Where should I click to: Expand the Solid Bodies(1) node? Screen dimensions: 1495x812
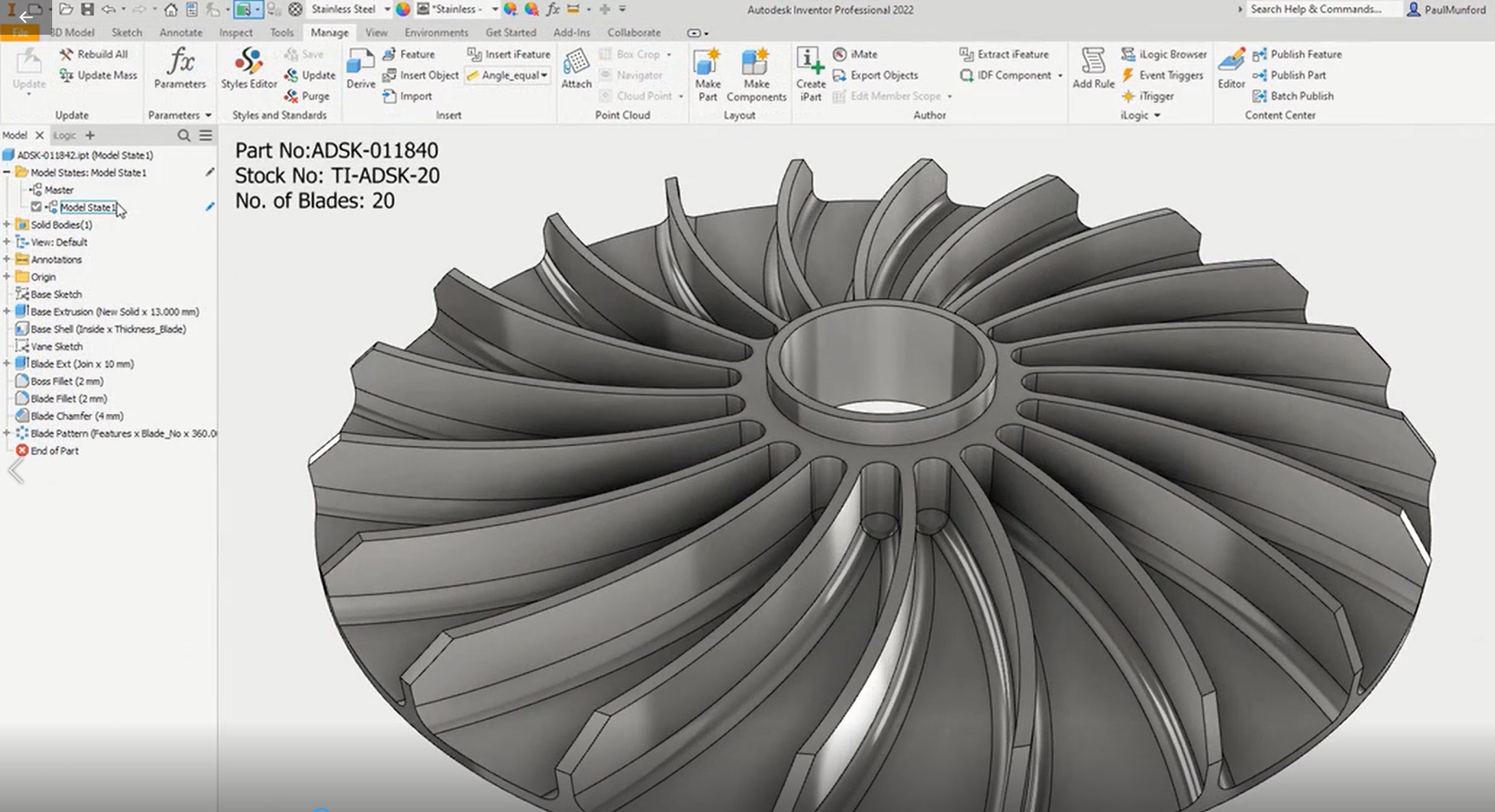[7, 224]
